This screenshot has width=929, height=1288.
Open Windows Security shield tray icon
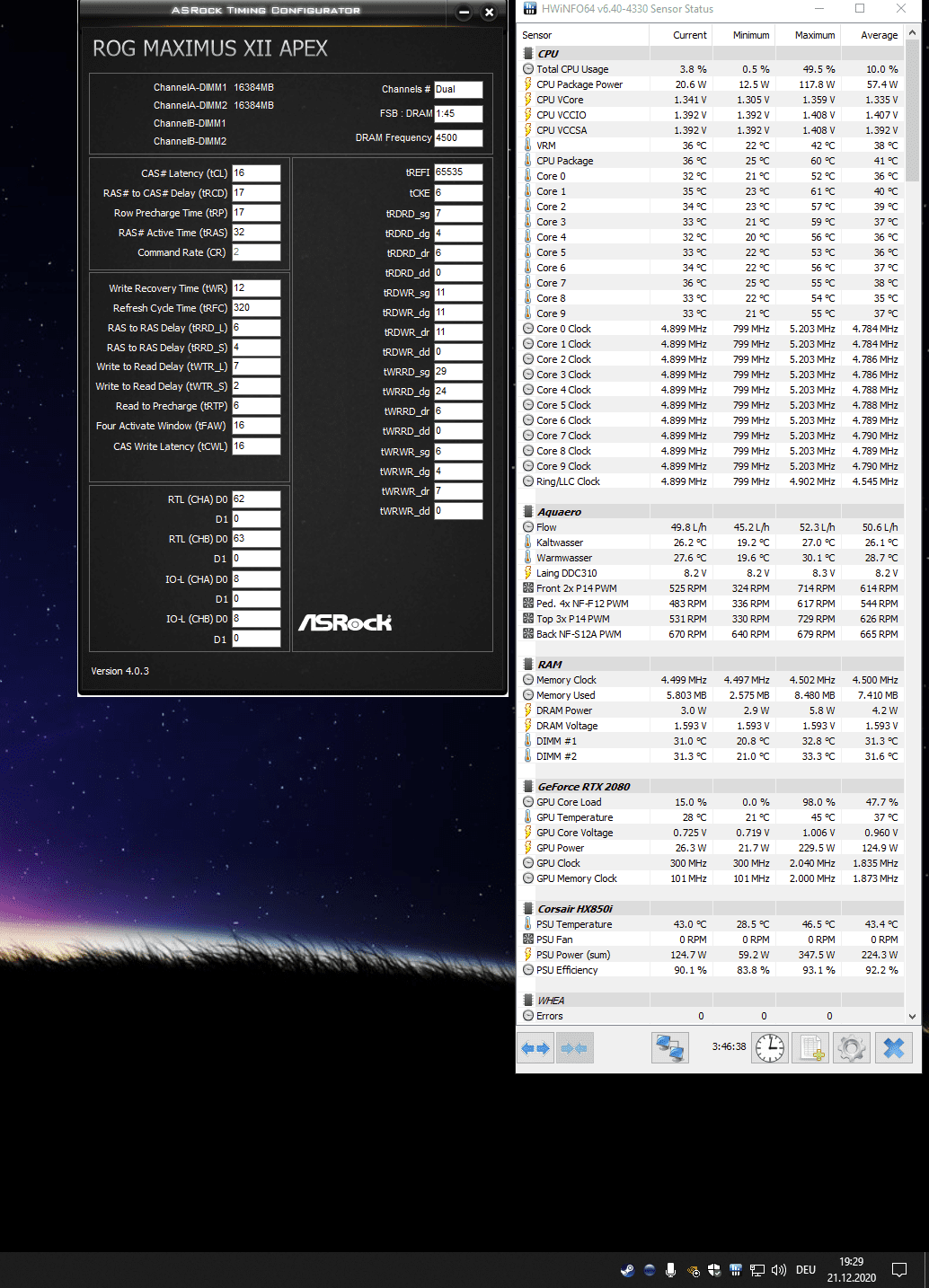pos(714,1270)
